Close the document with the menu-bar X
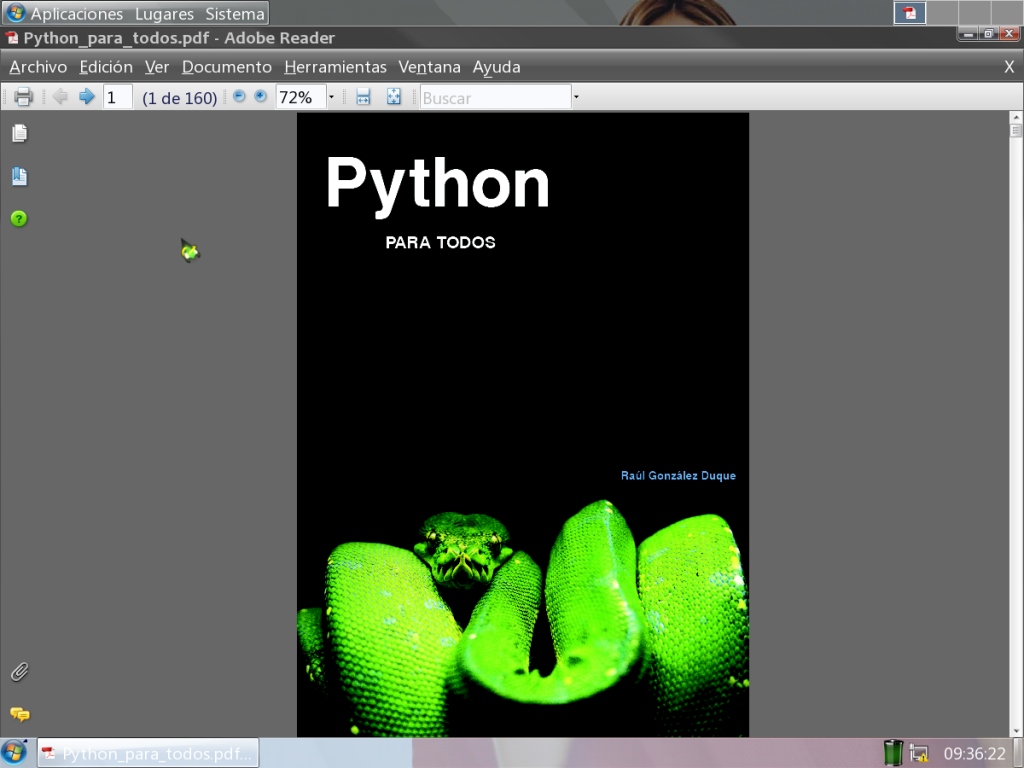Viewport: 1024px width, 768px height. click(x=1009, y=67)
